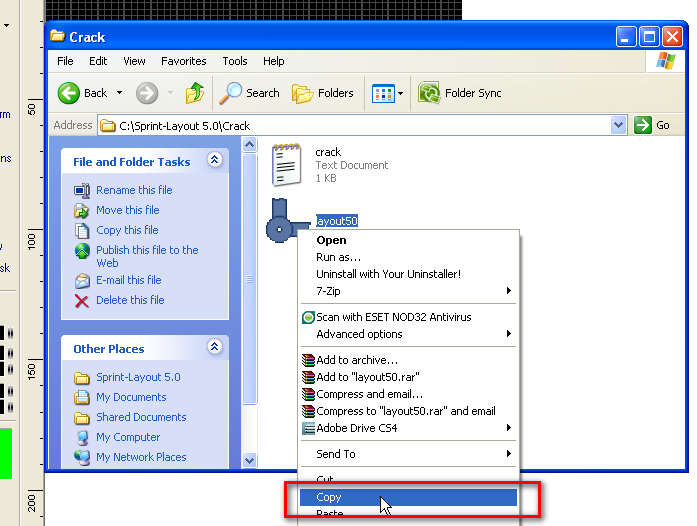Click the Copy this file icon

(82, 231)
